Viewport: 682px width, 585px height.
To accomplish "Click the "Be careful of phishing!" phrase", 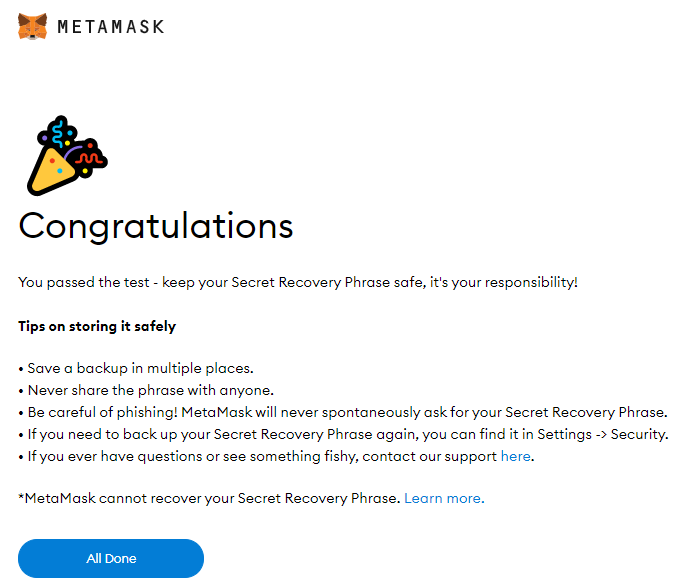I will (x=103, y=412).
